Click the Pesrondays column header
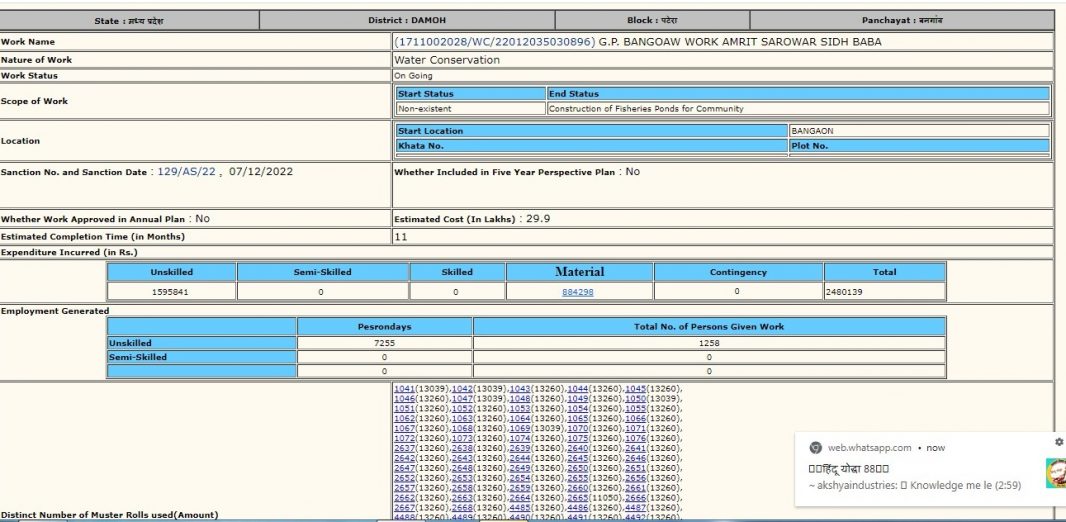This screenshot has height=522, width=1066. (x=384, y=326)
